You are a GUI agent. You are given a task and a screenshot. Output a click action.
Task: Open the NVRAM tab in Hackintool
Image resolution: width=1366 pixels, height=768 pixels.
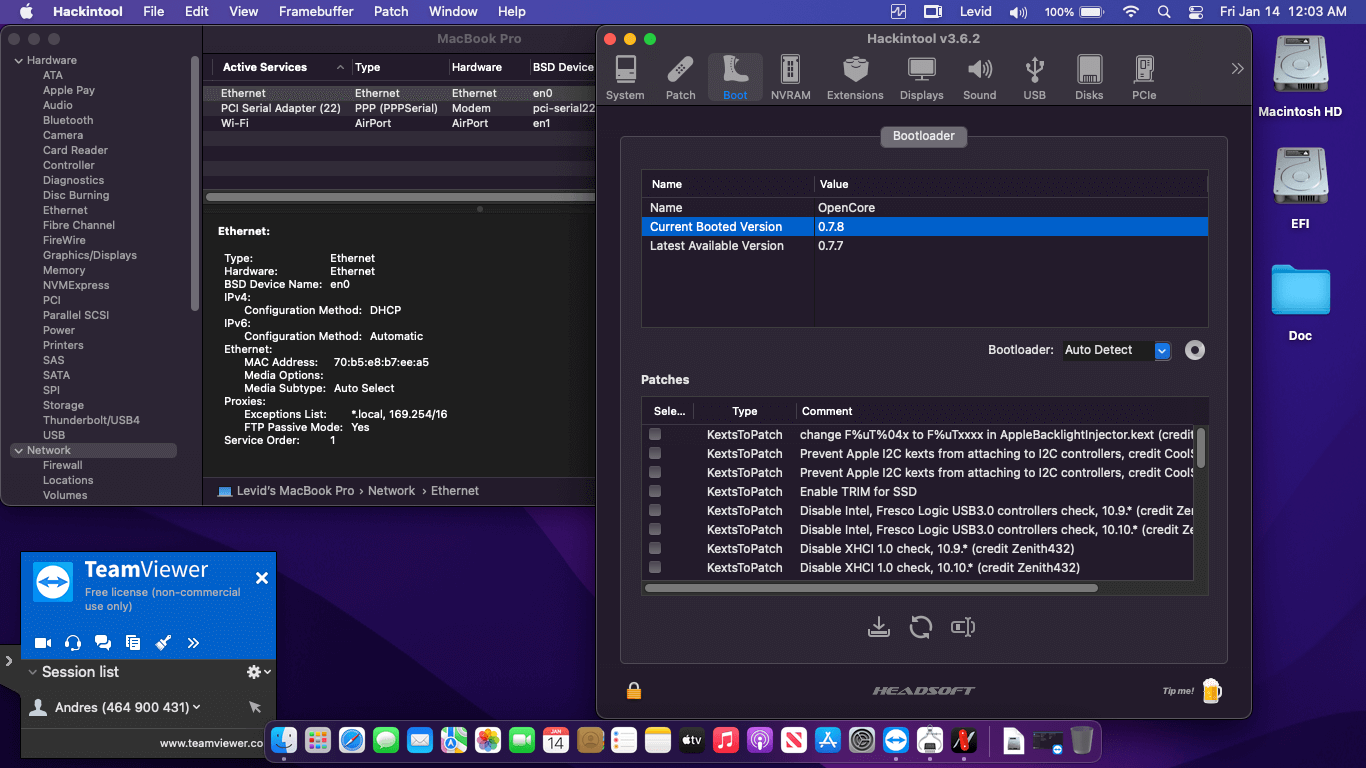[790, 78]
